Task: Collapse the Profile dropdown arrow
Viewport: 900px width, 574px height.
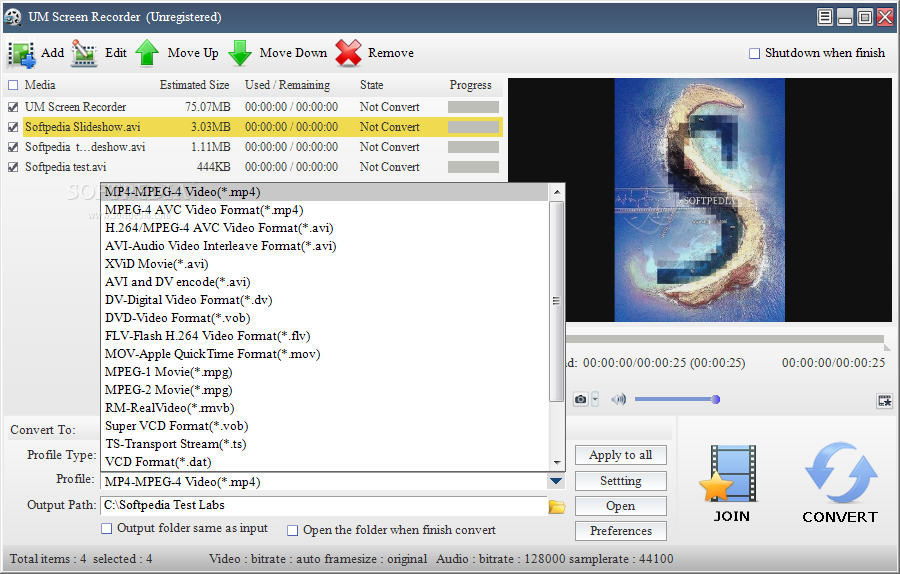Action: (x=556, y=481)
